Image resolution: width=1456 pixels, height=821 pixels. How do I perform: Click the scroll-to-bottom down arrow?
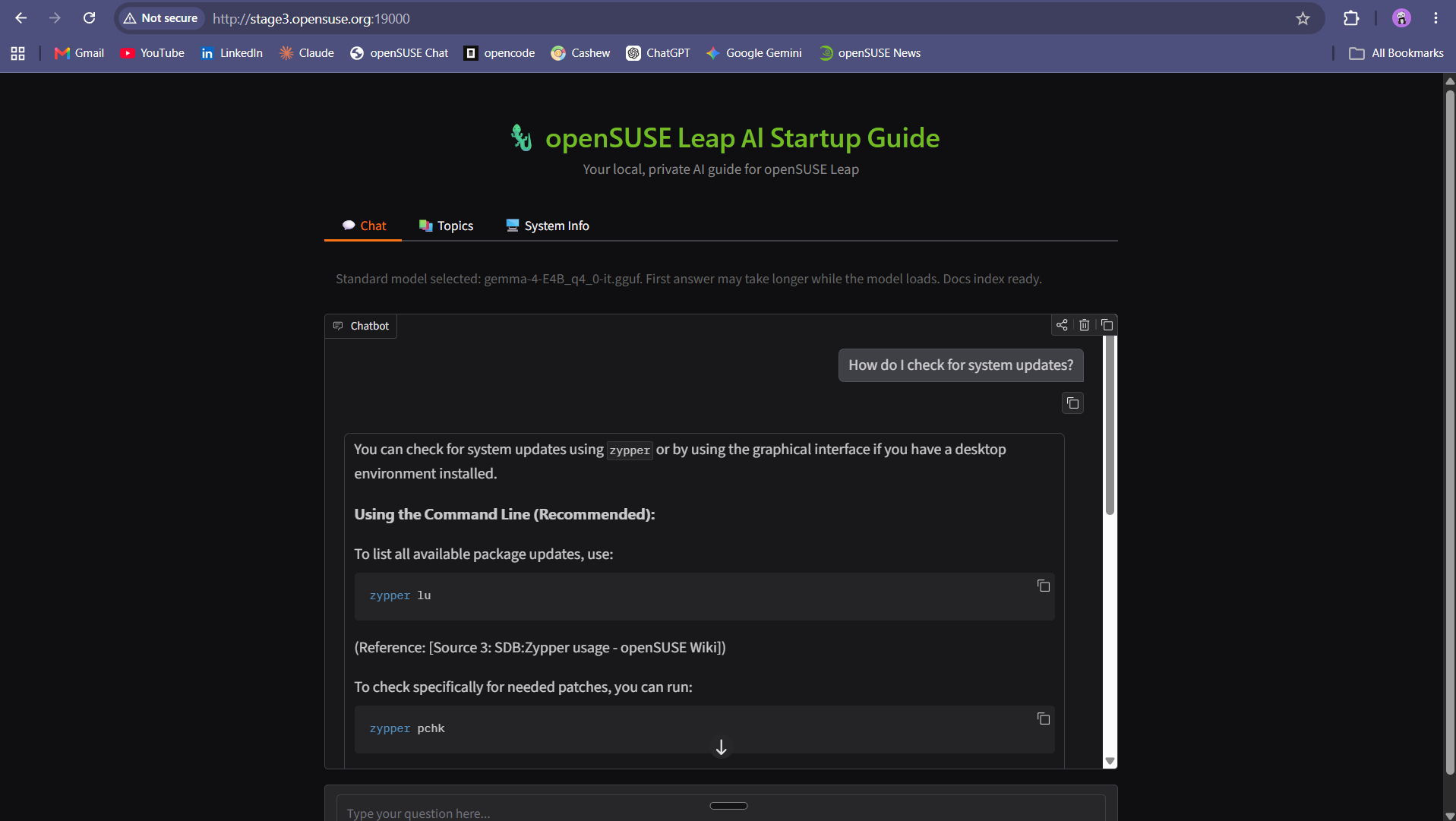pos(722,748)
